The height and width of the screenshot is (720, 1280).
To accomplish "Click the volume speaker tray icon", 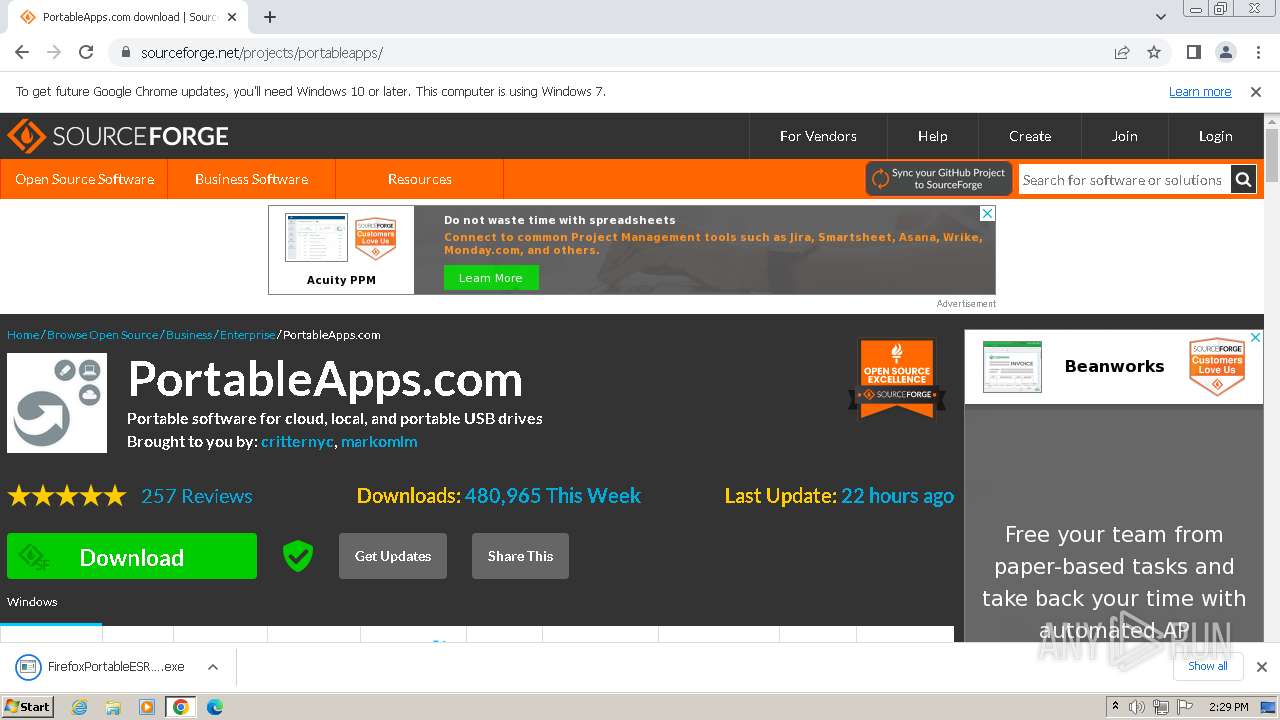I will point(1136,707).
